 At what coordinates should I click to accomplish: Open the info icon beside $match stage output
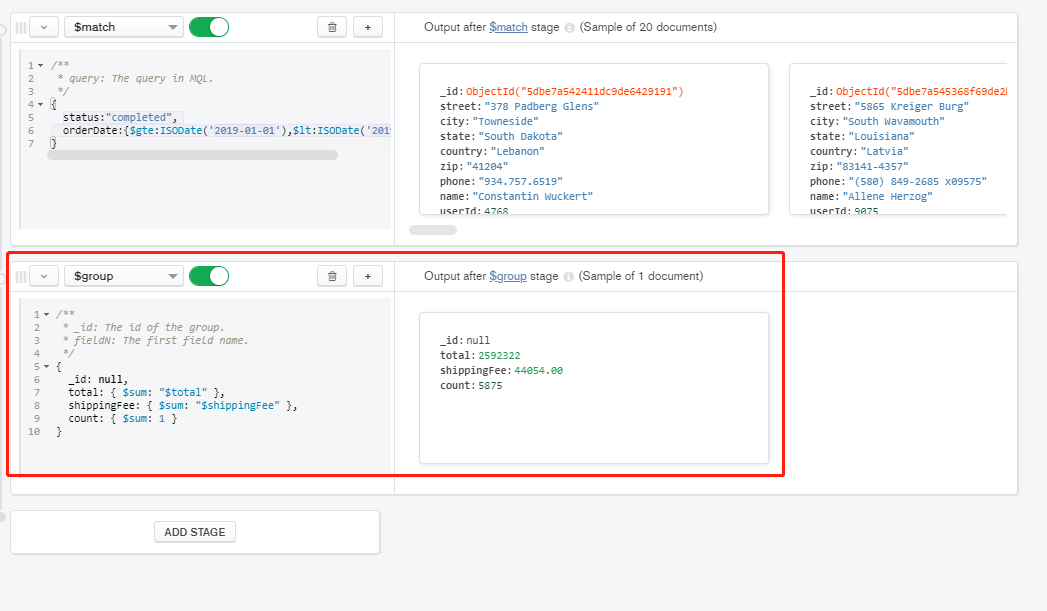[x=570, y=27]
